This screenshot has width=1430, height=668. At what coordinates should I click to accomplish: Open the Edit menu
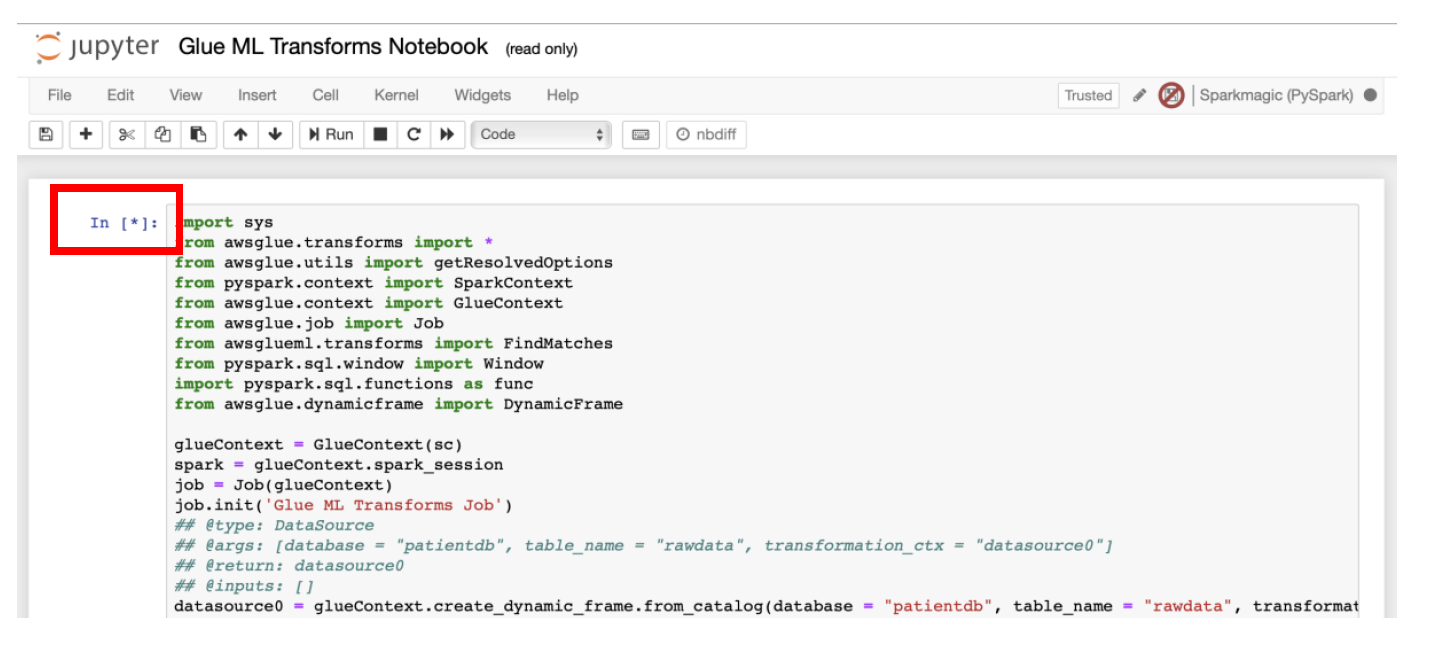click(120, 95)
